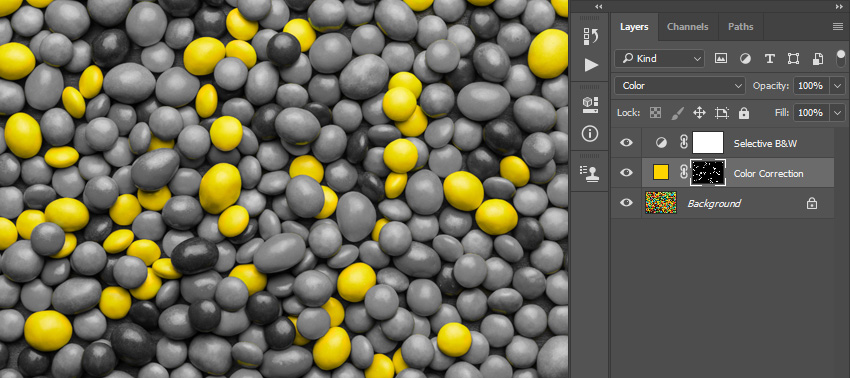The image size is (850, 378).
Task: Filter layers by shape layers icon
Action: tap(794, 59)
